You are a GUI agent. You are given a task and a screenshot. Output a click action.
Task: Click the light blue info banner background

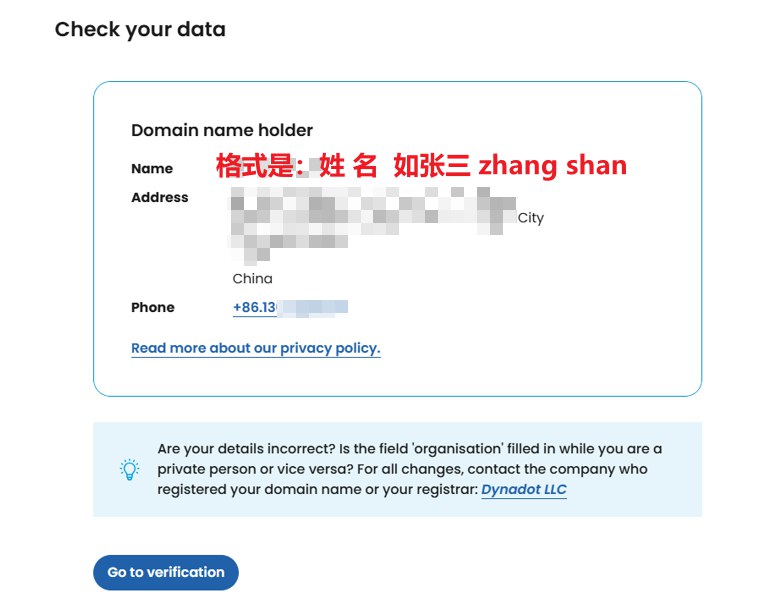[x=397, y=506]
